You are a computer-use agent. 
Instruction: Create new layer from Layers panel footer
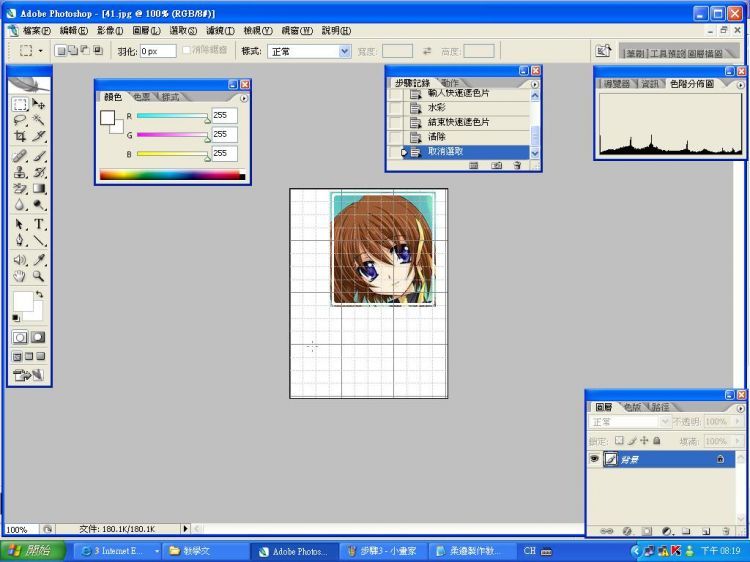[x=705, y=531]
